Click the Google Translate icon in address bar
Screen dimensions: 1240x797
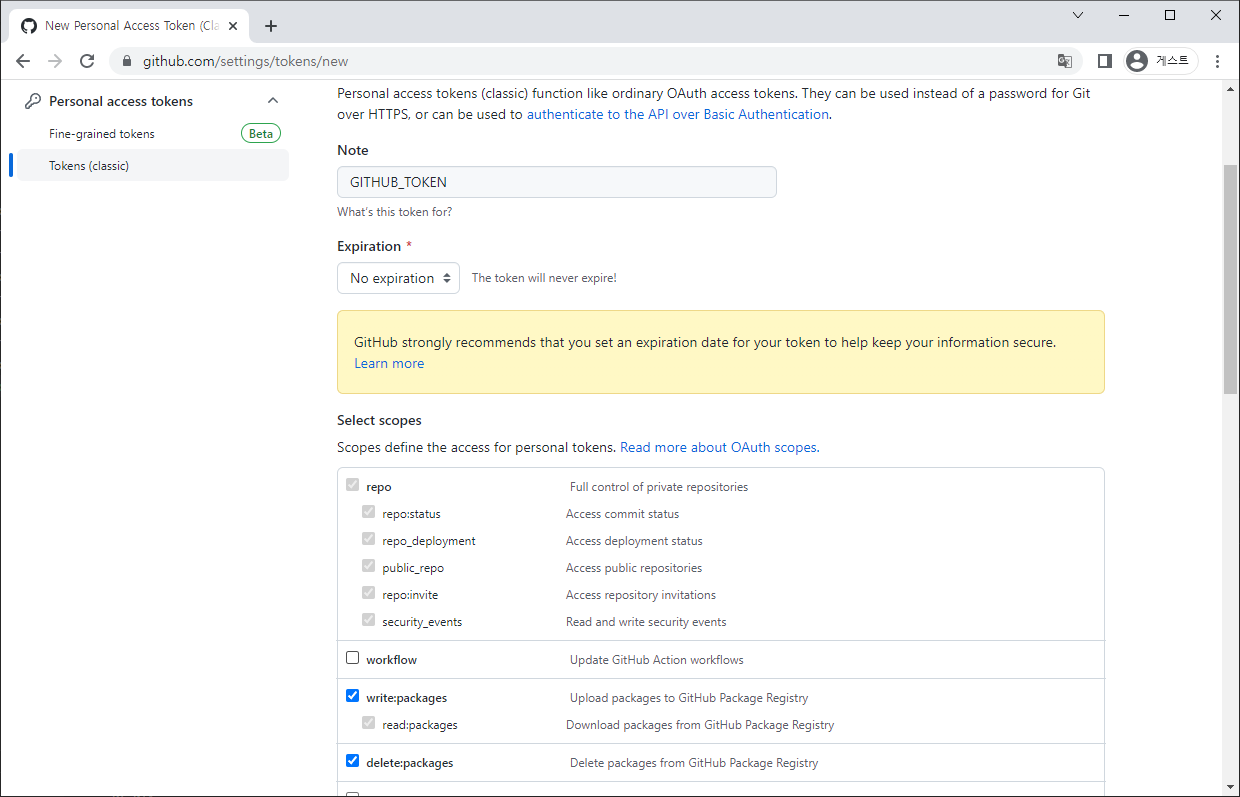(1065, 61)
